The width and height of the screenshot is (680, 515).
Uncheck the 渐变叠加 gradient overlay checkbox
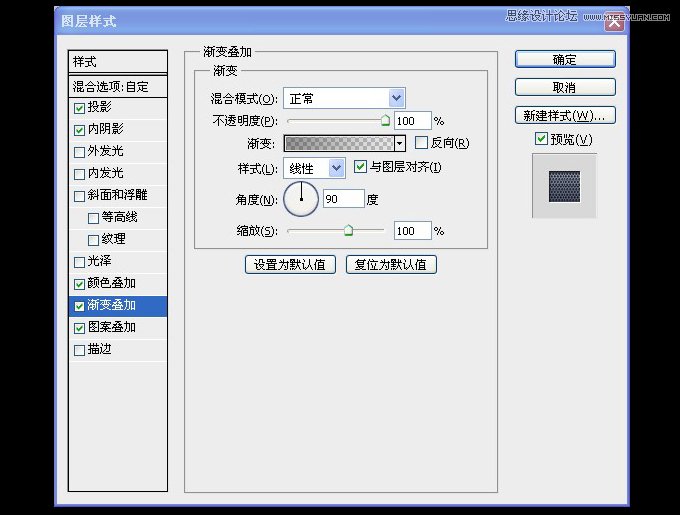79,306
